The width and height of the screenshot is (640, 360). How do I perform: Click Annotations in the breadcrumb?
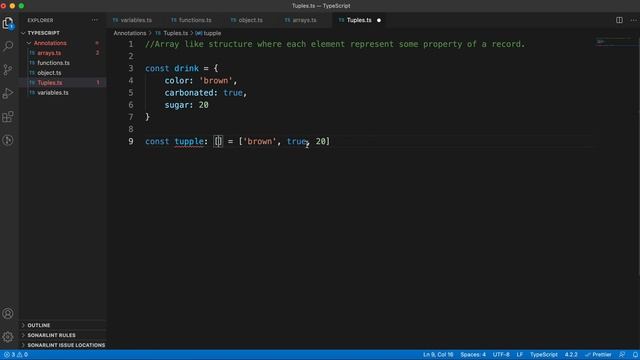[130, 33]
